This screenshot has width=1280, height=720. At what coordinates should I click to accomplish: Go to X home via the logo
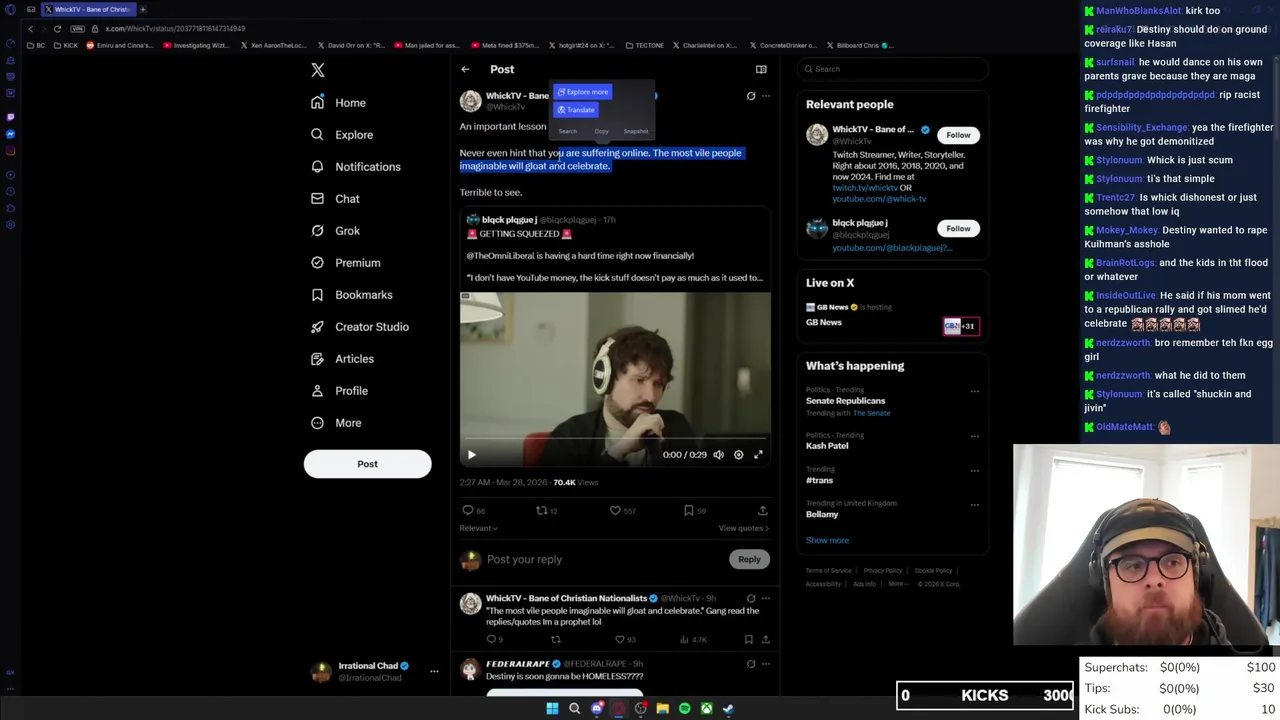click(x=318, y=70)
